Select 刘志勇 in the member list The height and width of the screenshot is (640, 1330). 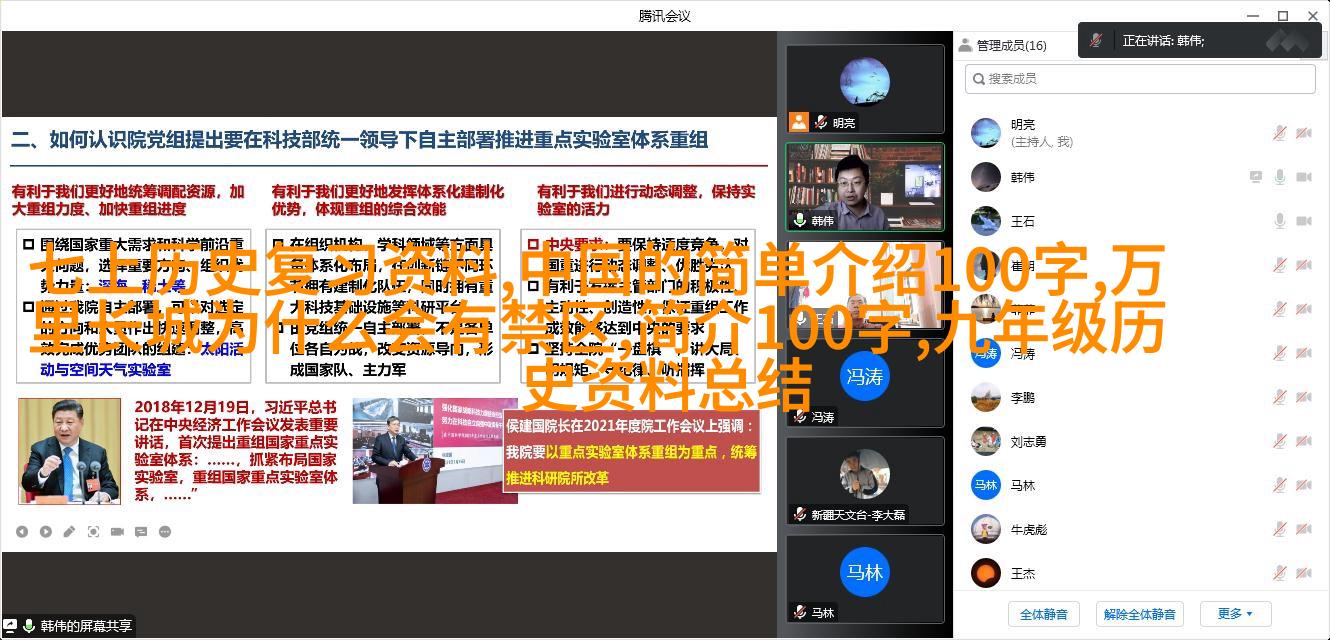(x=1028, y=441)
